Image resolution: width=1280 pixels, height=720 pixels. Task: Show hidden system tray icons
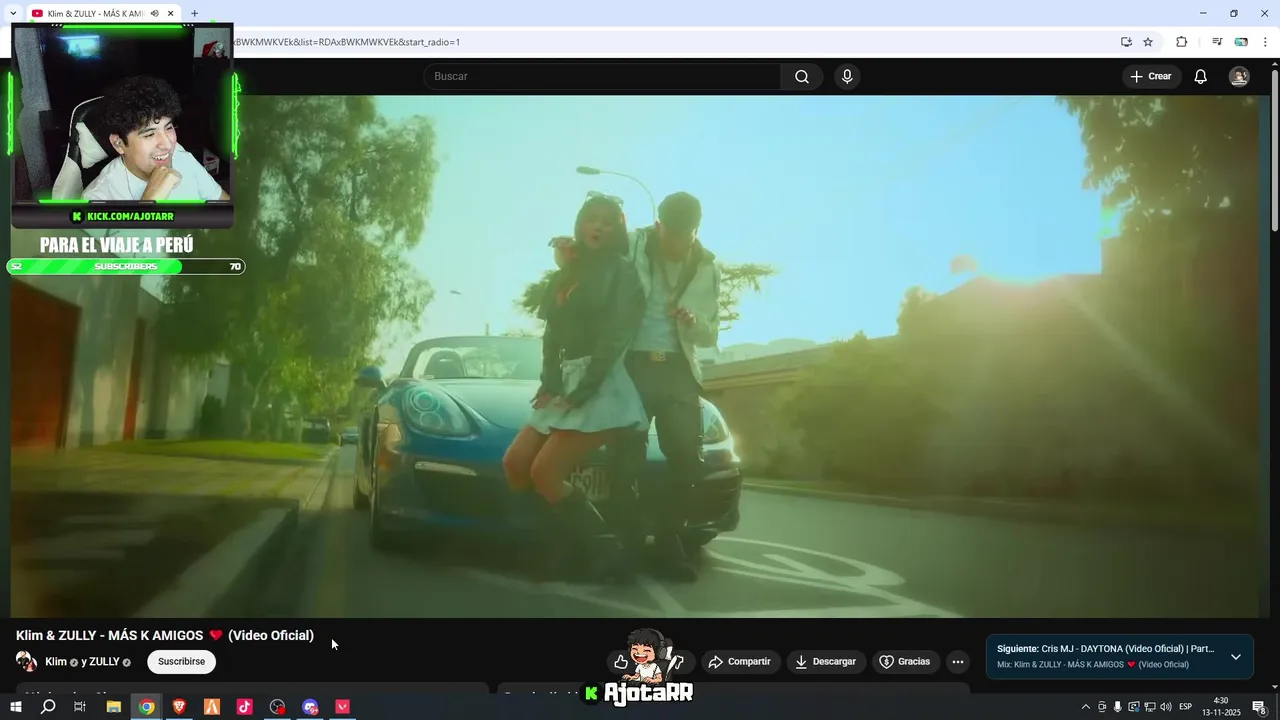pos(1086,707)
